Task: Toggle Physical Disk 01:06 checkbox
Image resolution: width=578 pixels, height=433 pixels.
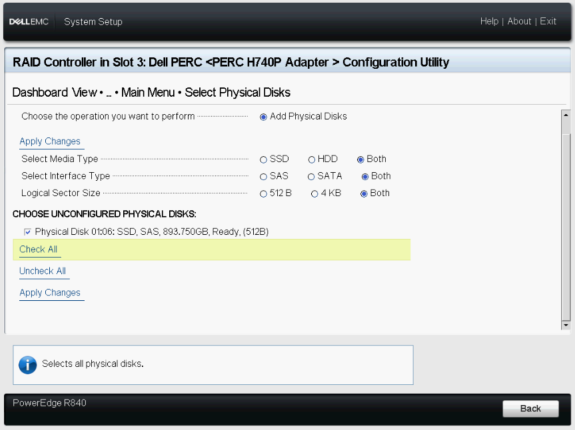Action: (x=28, y=233)
